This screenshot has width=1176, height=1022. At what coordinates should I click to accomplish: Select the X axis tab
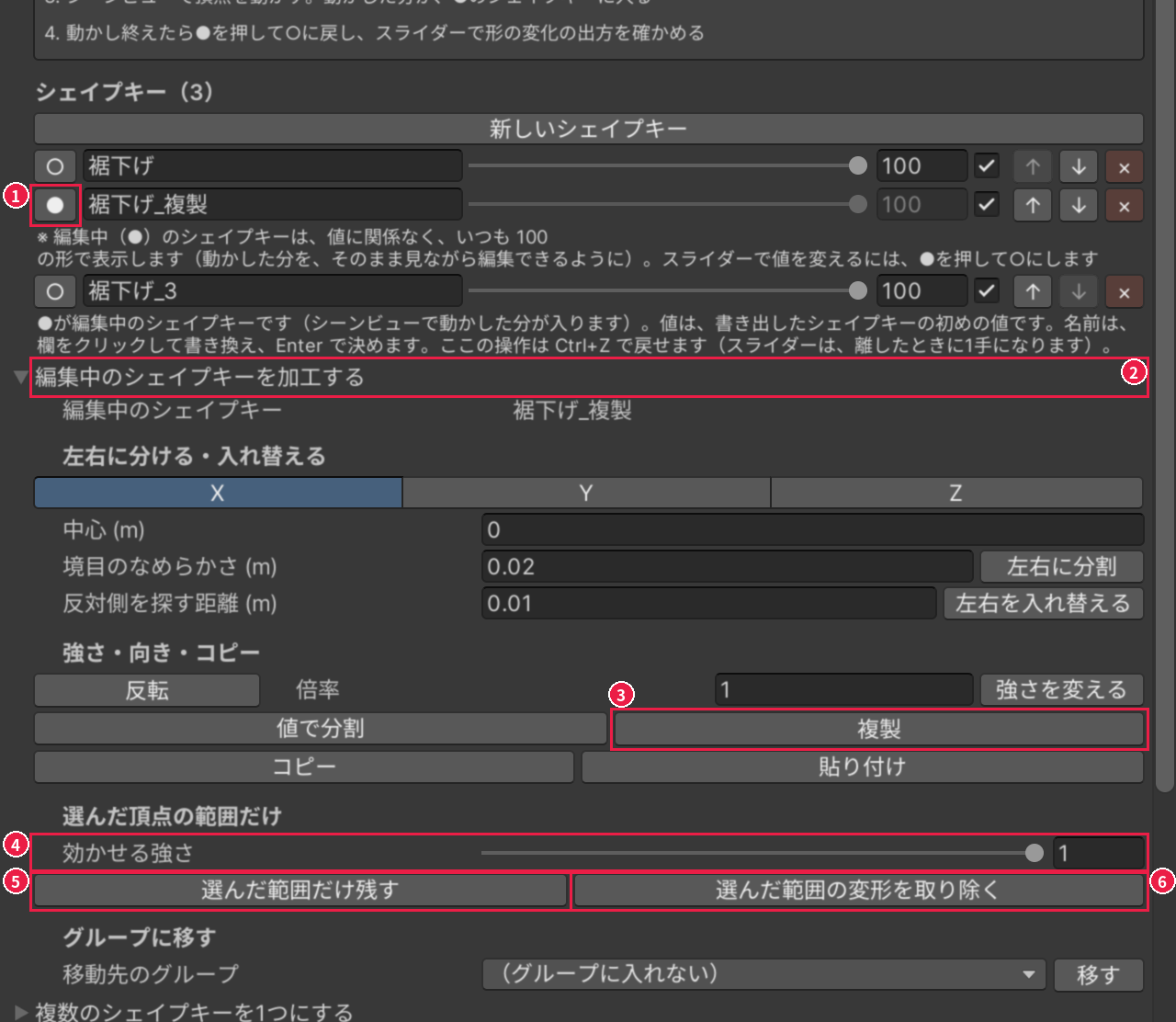tap(218, 494)
